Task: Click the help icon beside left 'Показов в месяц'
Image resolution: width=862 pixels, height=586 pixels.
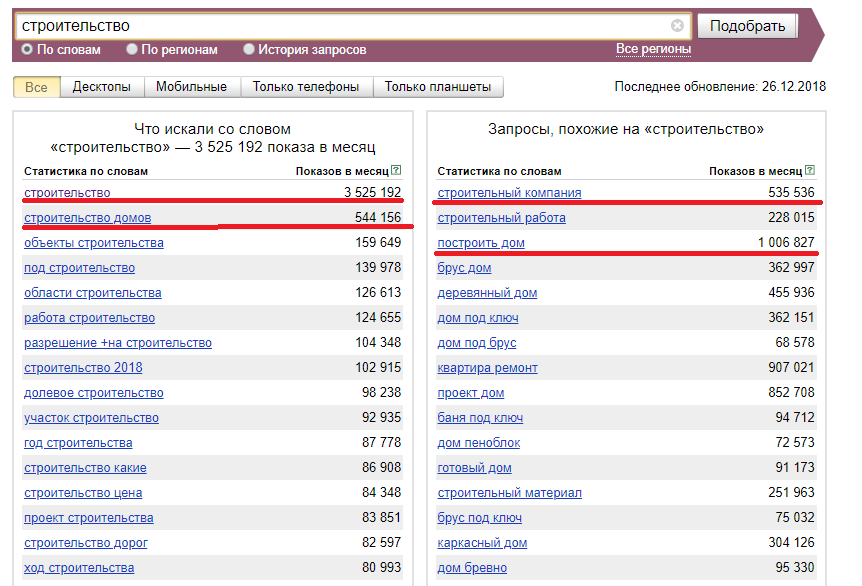Action: (397, 171)
